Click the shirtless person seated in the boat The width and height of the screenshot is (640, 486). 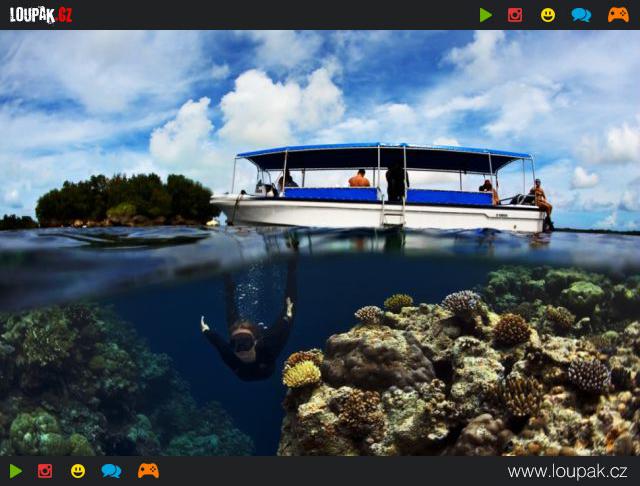tap(359, 180)
